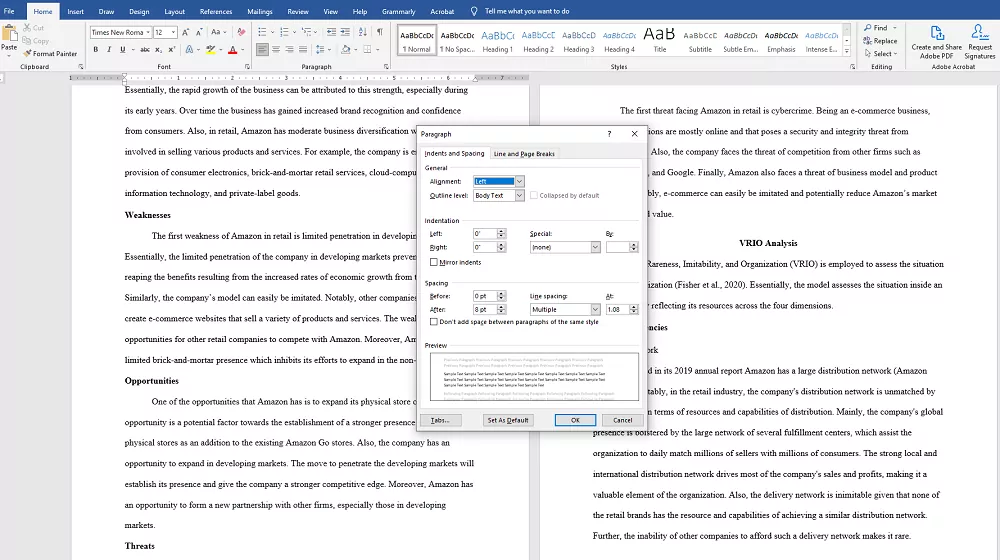
Task: Toggle Underline formatting
Action: tap(122, 49)
